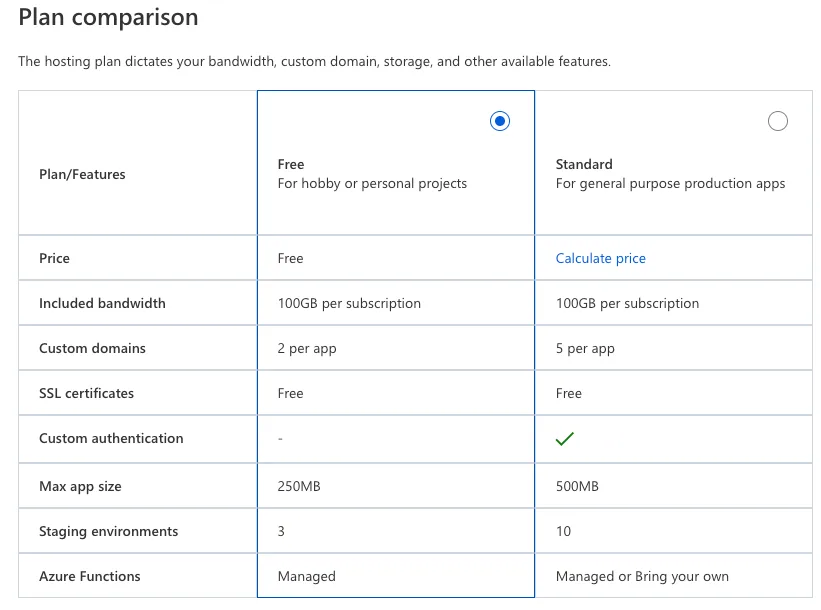The width and height of the screenshot is (821, 610).
Task: Click the Custom authentication row label
Action: pyautogui.click(x=111, y=438)
